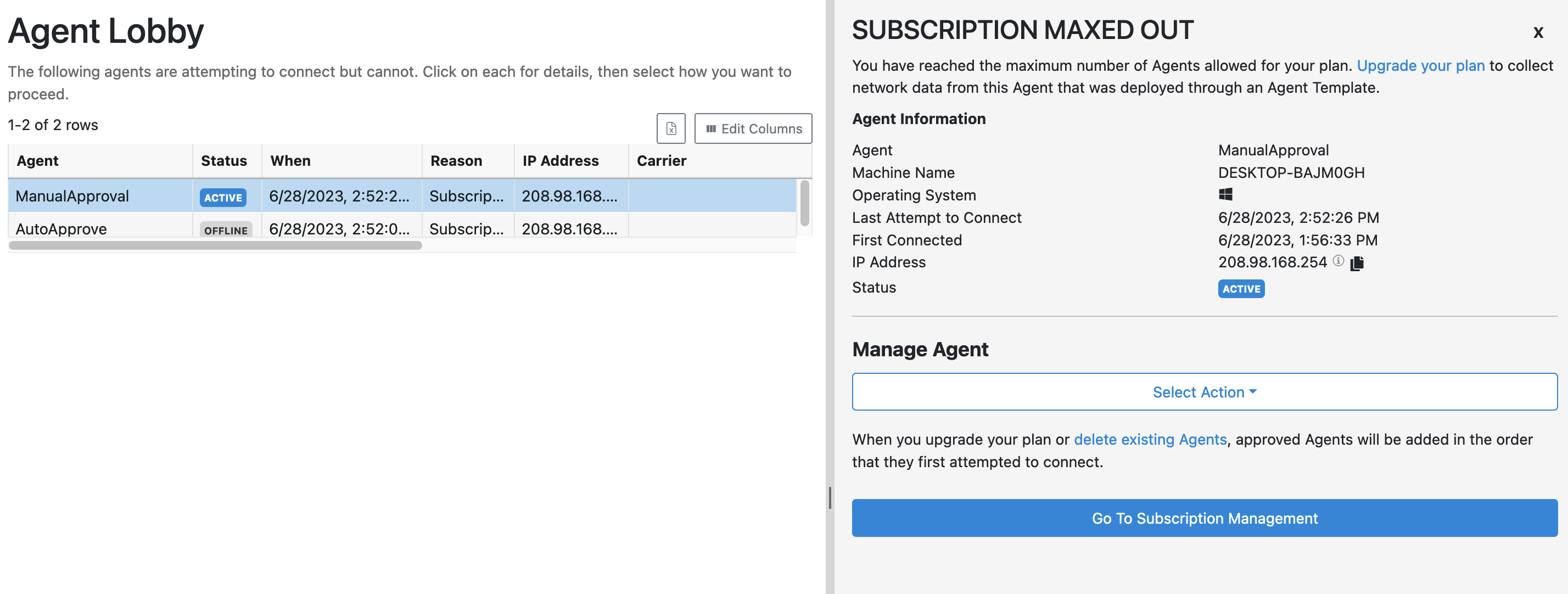Sort by the When column header
The height and width of the screenshot is (594, 1568).
tap(290, 161)
